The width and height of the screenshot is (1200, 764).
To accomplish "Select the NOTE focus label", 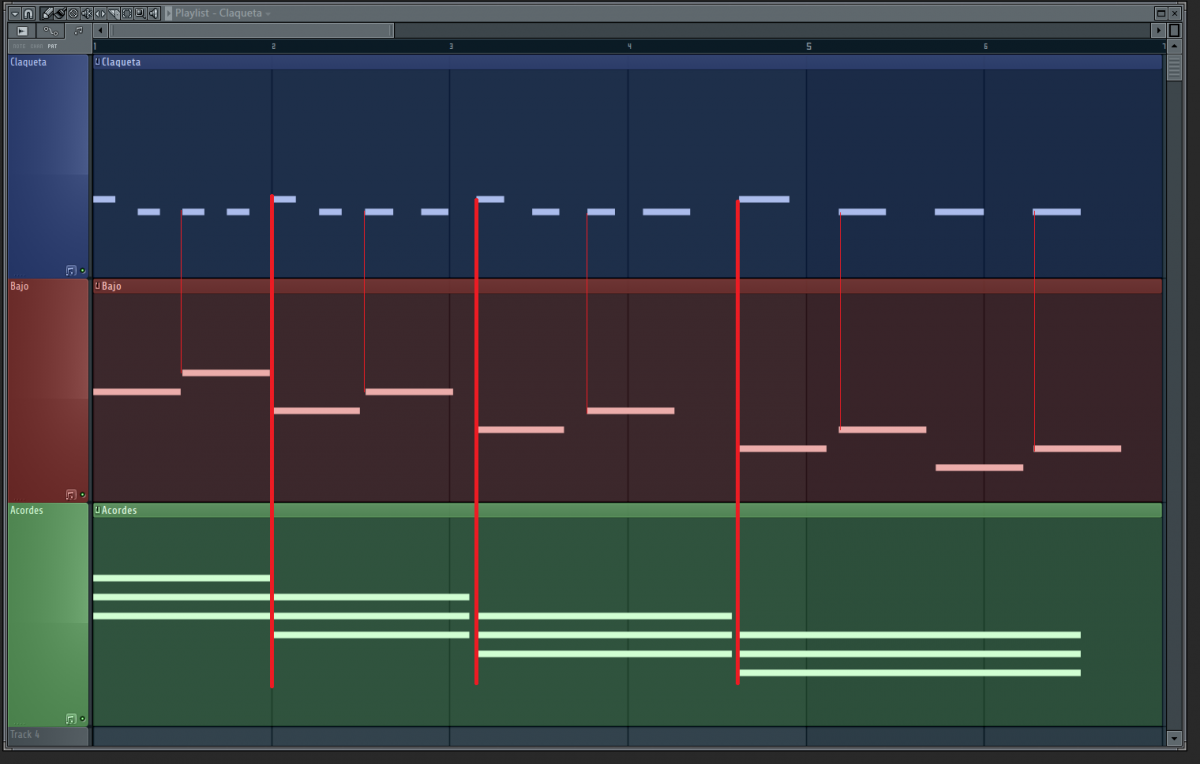I will point(19,46).
